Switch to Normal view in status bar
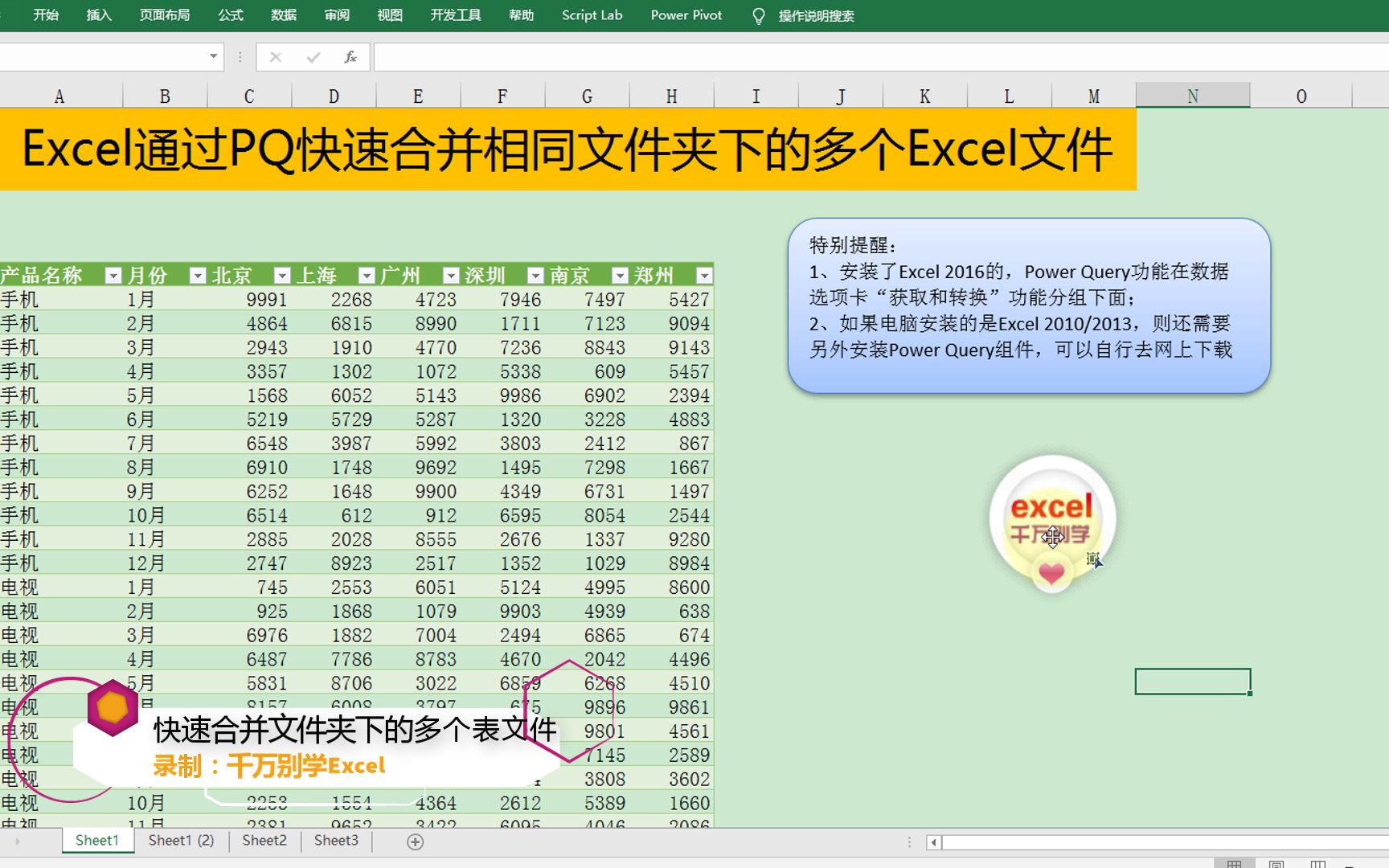The width and height of the screenshot is (1389, 868). (1234, 864)
